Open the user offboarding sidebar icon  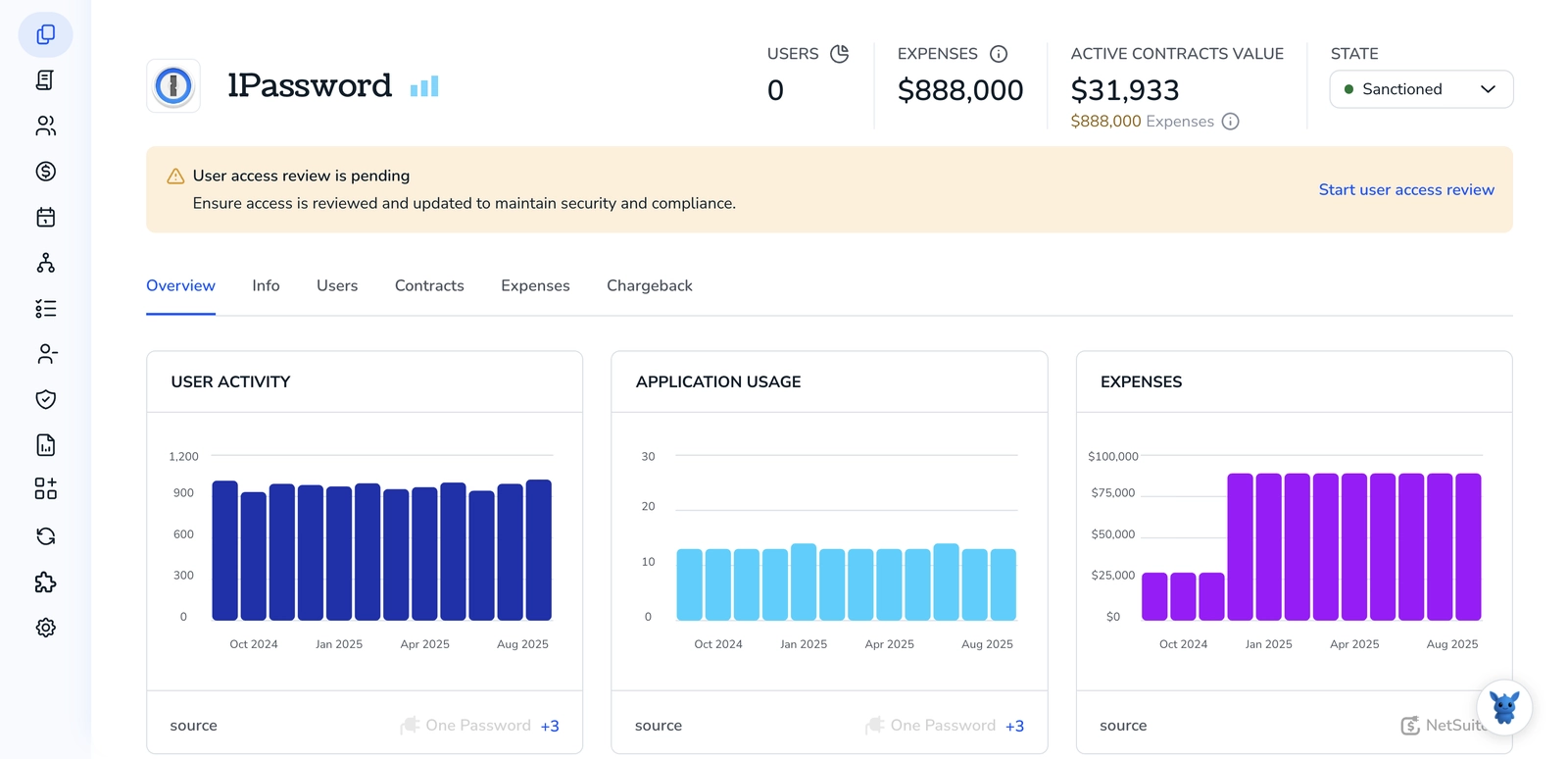tap(45, 354)
